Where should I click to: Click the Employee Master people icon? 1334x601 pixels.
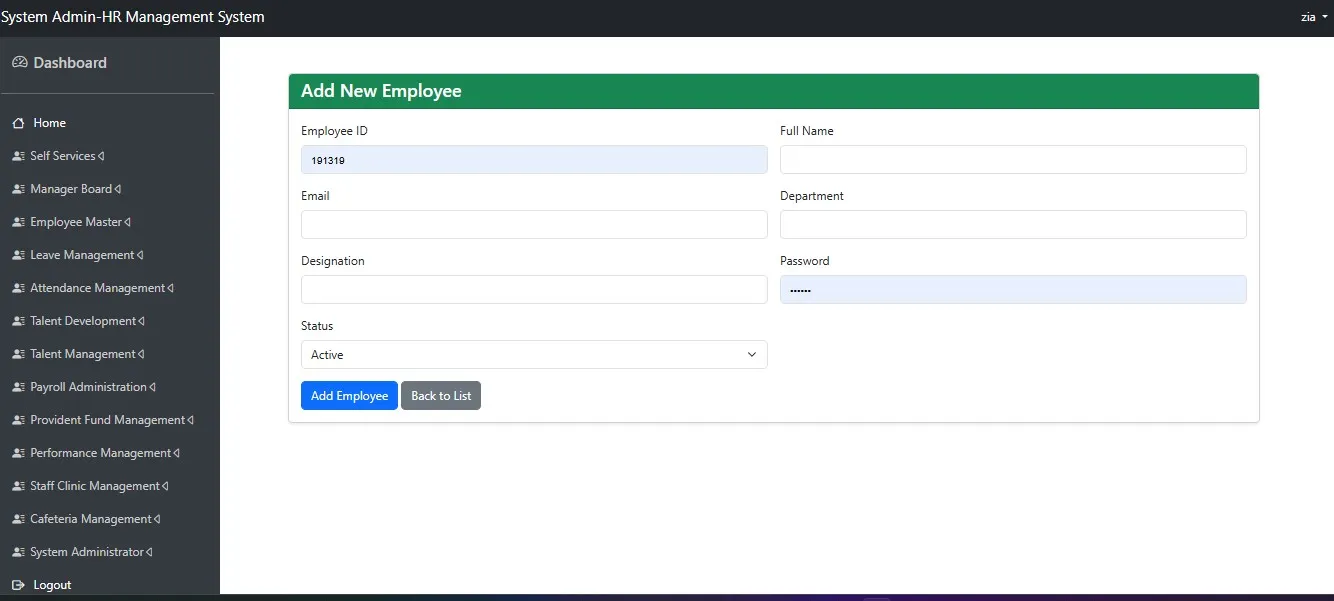(18, 222)
